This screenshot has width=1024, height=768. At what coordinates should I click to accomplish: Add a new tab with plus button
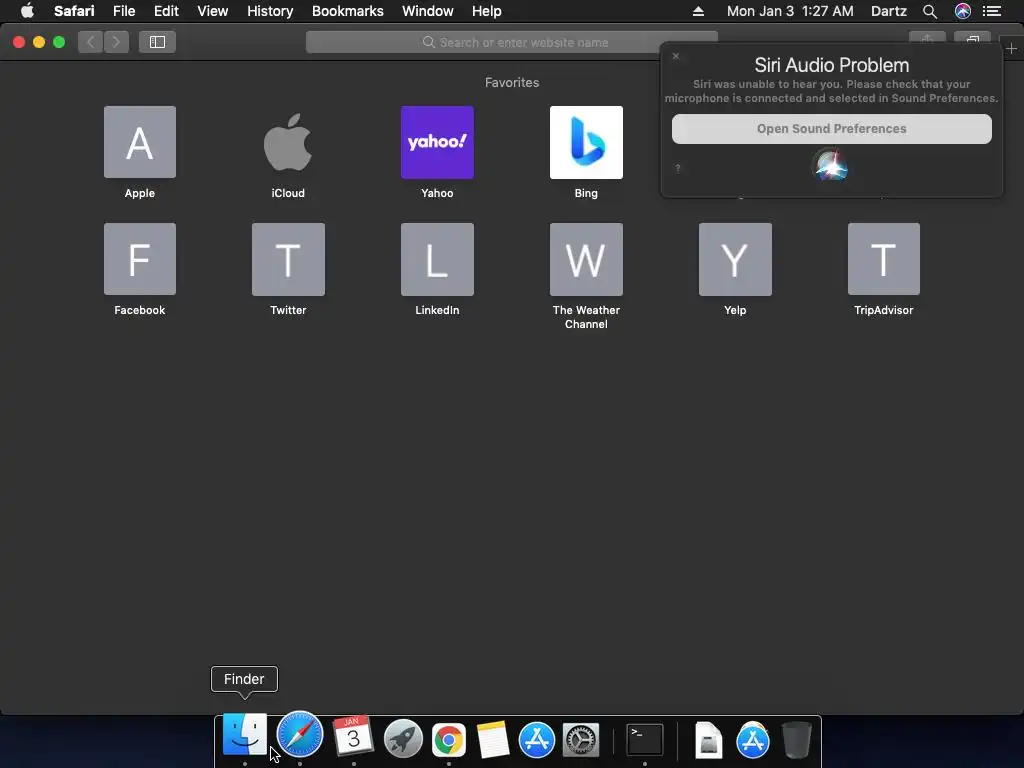coord(1011,48)
